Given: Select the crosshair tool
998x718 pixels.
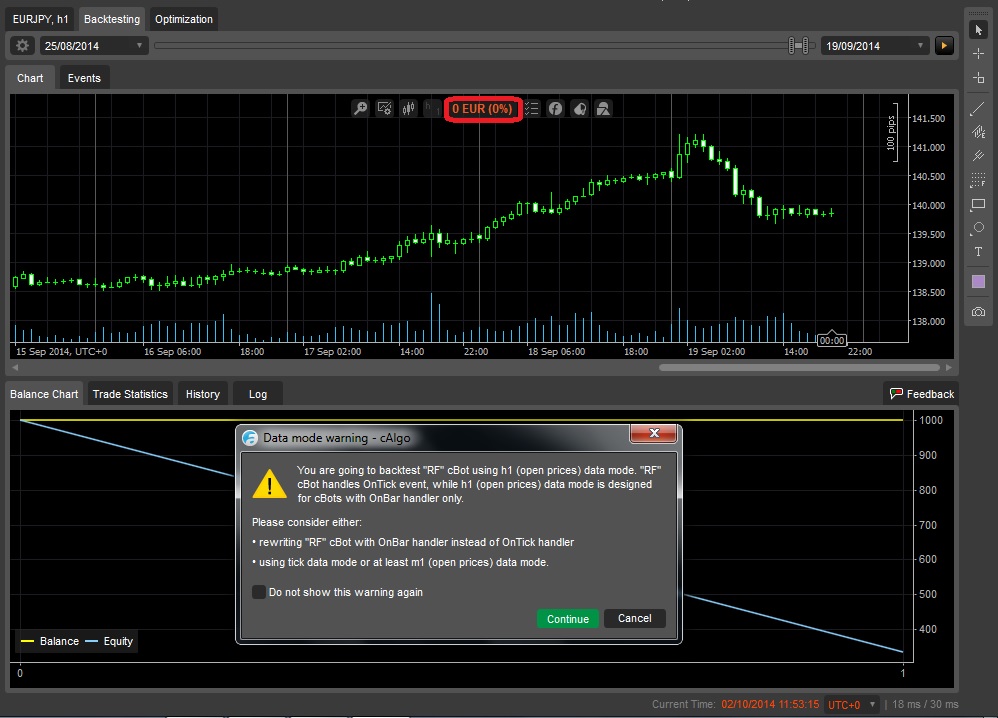Looking at the screenshot, I should (978, 54).
